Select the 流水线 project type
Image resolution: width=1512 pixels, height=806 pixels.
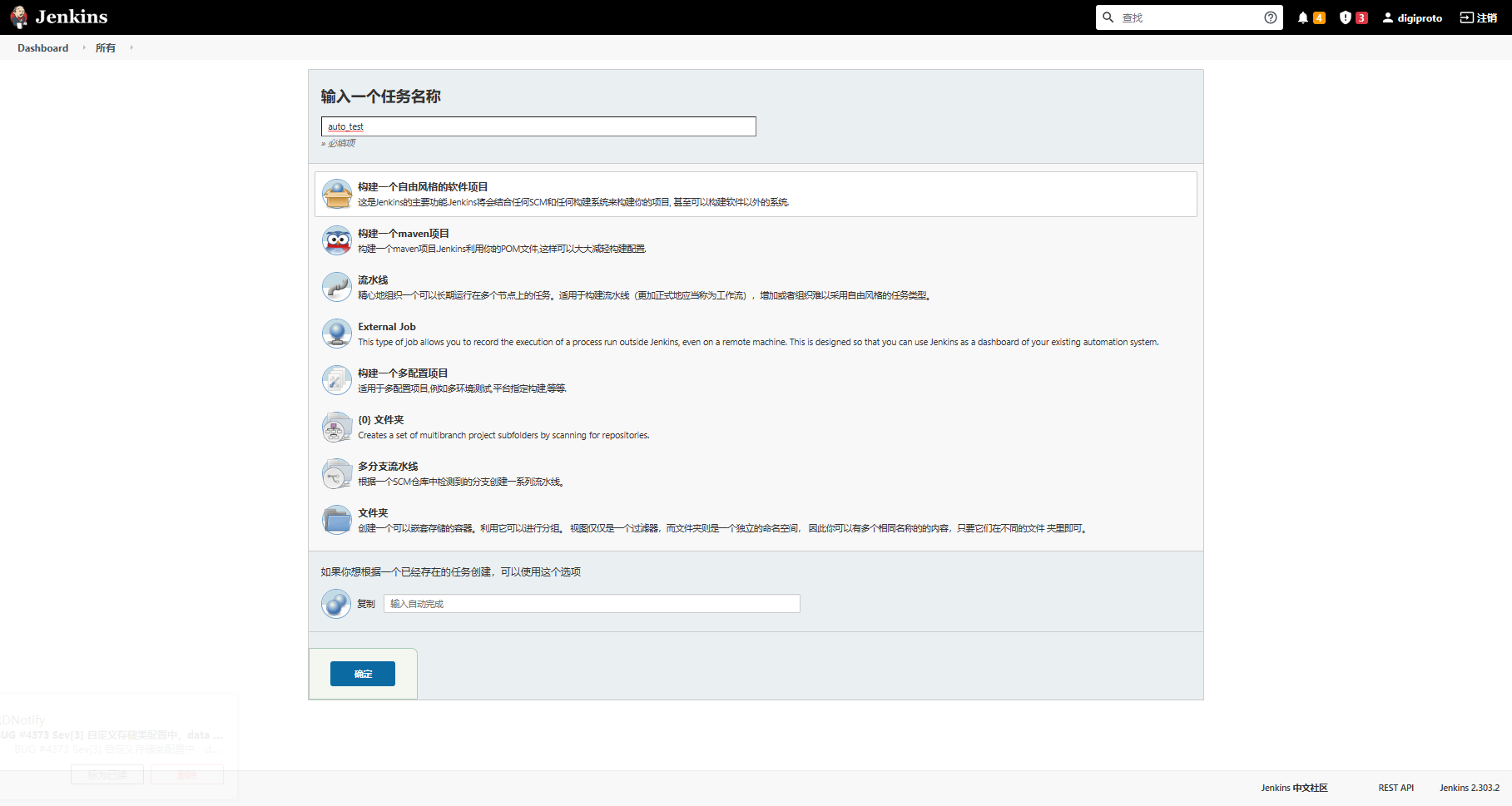(x=373, y=280)
